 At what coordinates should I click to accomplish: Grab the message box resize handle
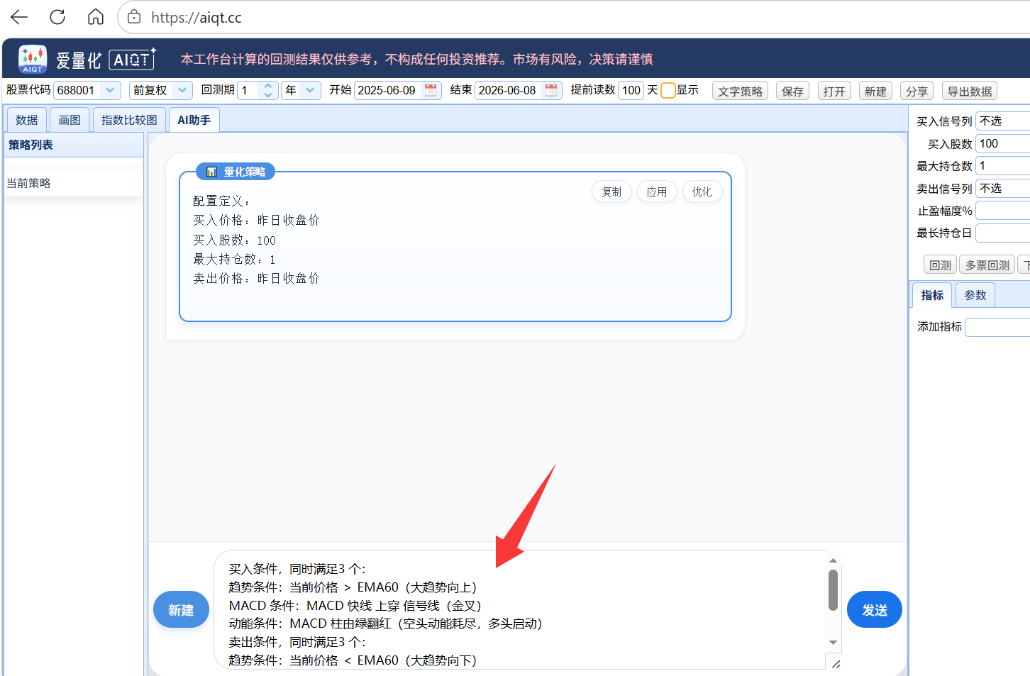tap(836, 664)
